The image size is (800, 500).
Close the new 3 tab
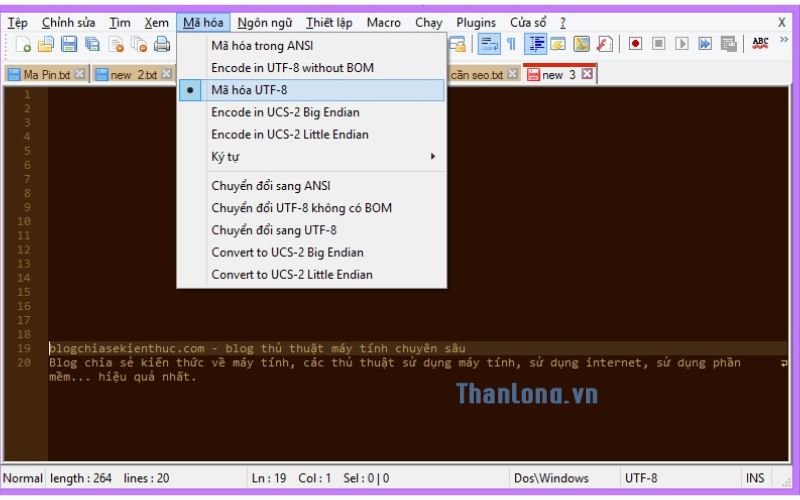point(588,75)
